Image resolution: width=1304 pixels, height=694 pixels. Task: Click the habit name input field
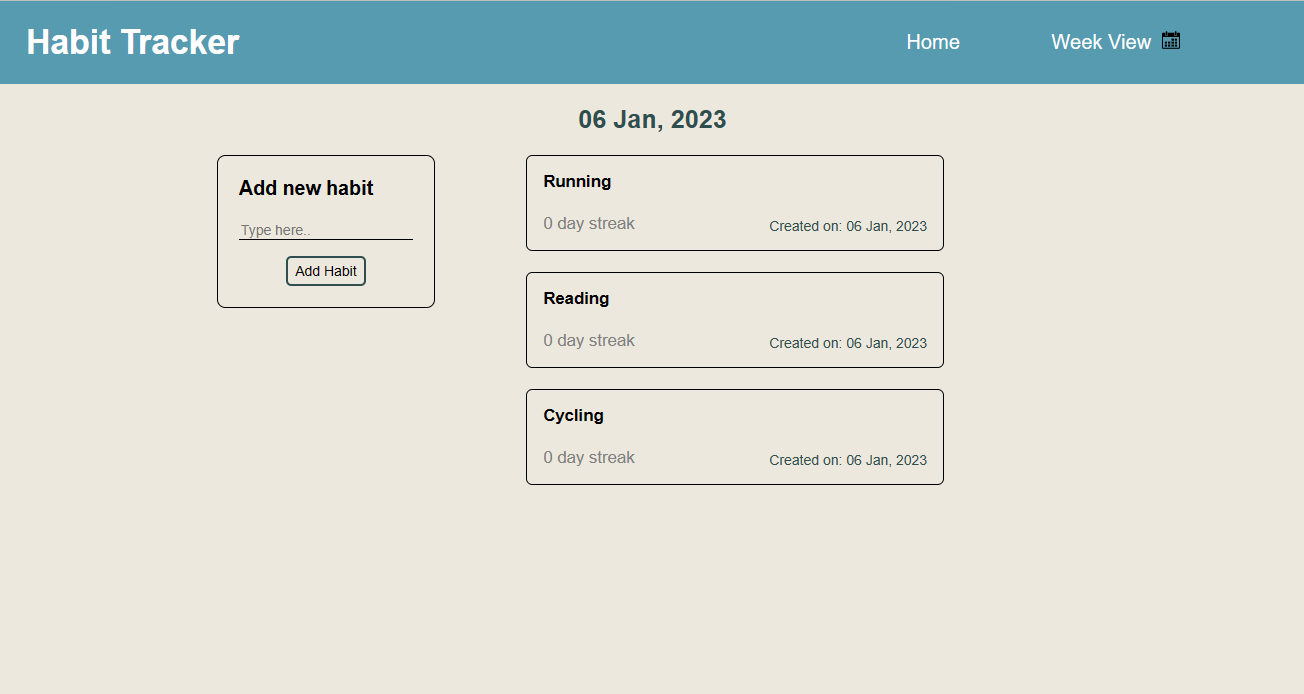click(325, 229)
